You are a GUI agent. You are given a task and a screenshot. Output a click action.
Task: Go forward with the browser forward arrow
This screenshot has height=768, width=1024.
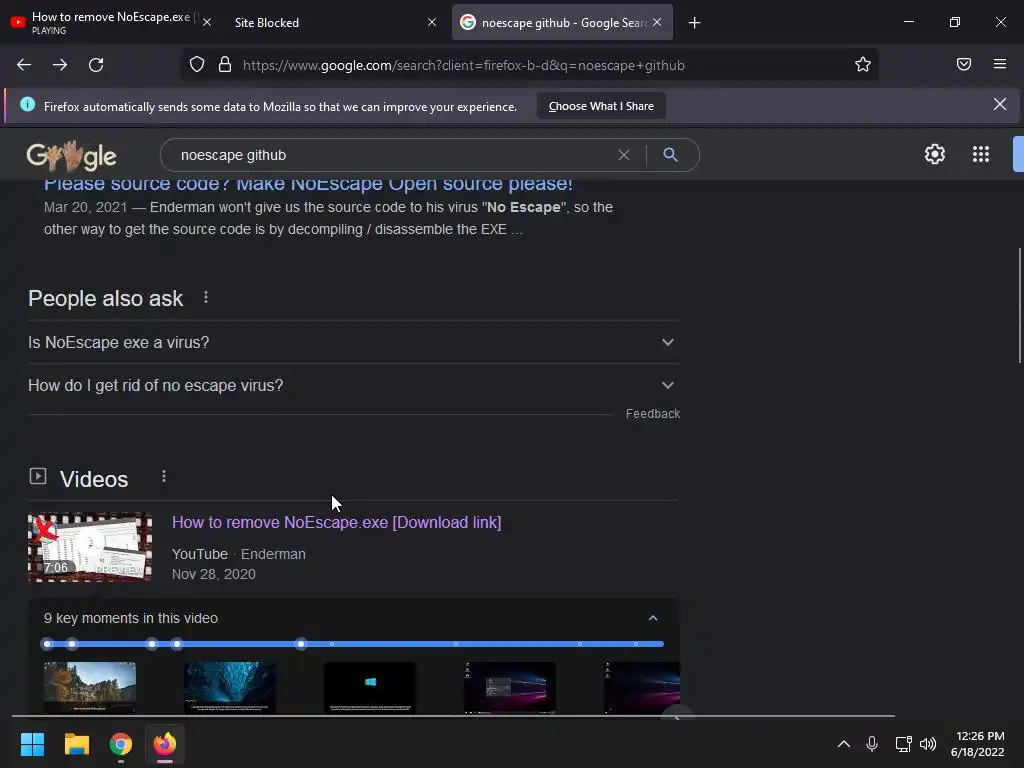click(60, 65)
